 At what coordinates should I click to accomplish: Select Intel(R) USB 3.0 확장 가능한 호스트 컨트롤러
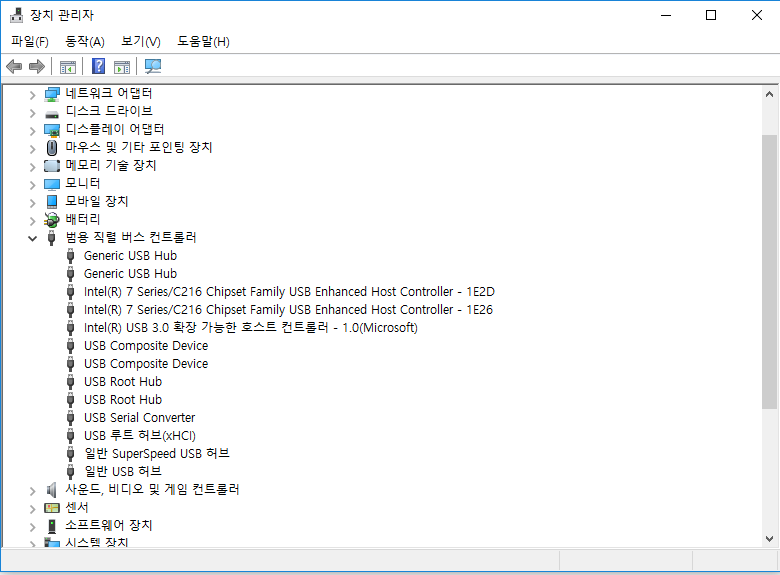point(251,327)
